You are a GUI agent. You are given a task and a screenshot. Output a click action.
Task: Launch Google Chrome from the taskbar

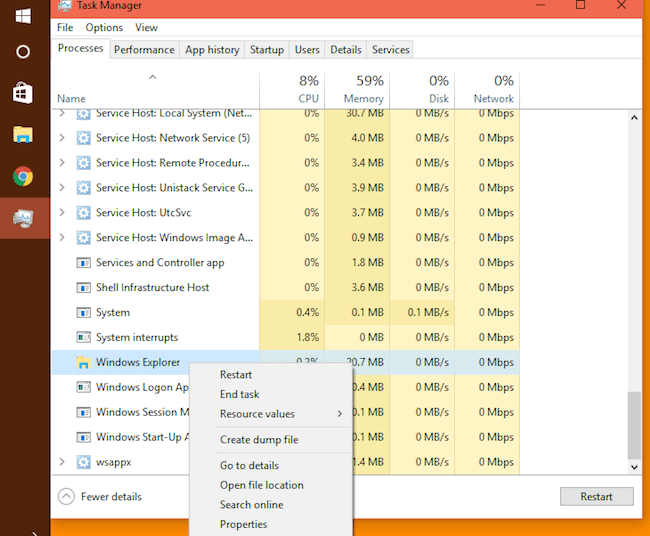pyautogui.click(x=23, y=177)
